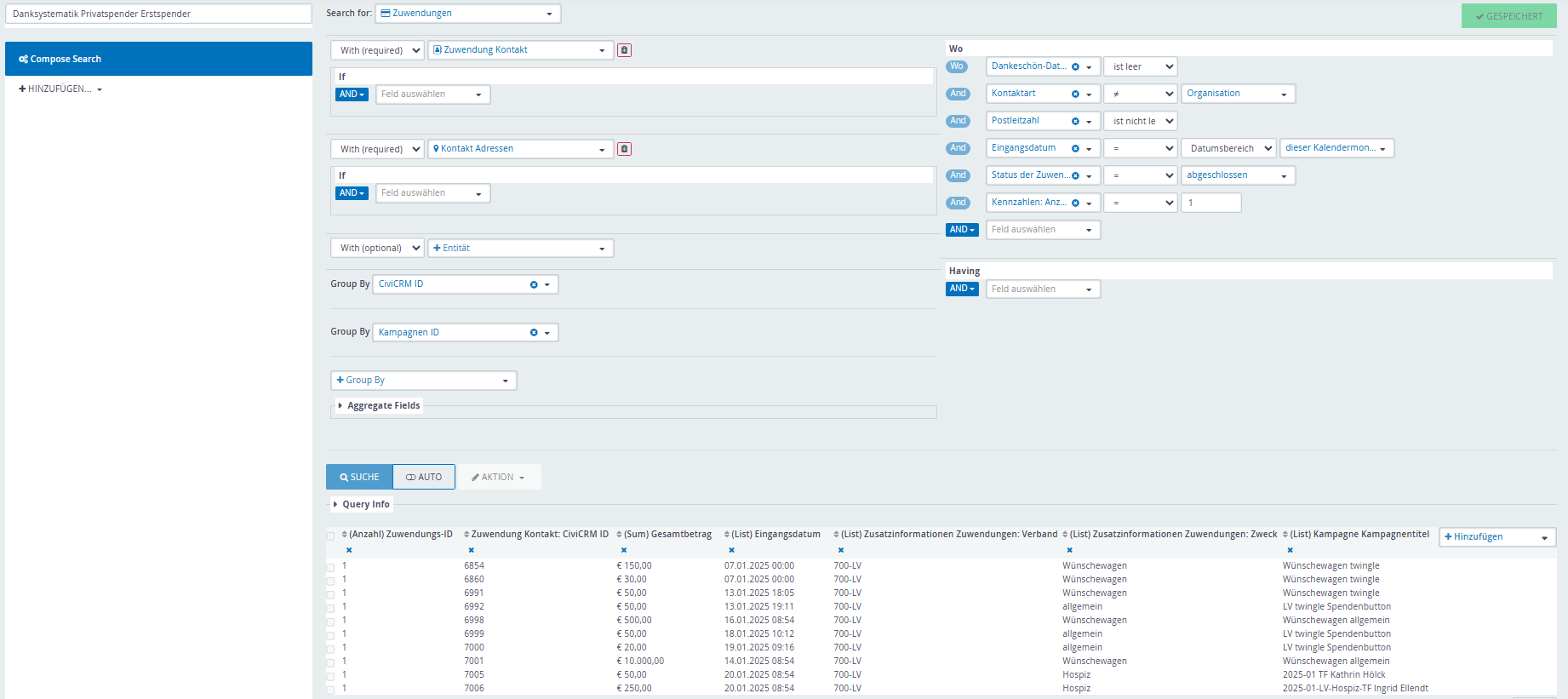Open the HINZUFÜGEN menu in sidebar

click(x=60, y=89)
